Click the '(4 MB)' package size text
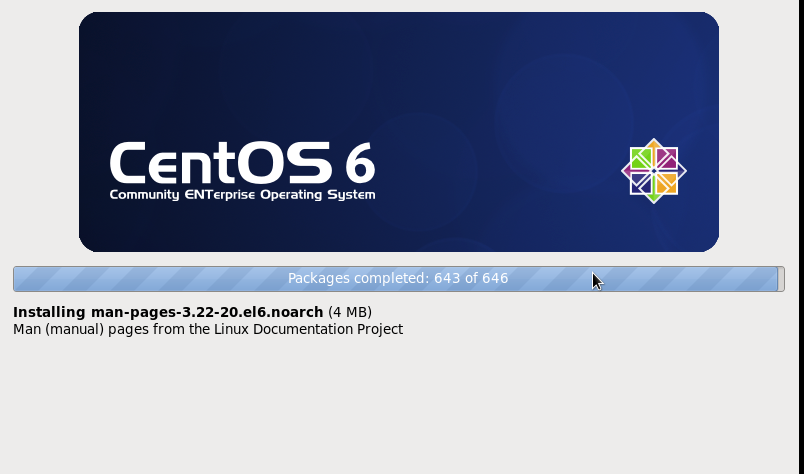 click(x=350, y=312)
